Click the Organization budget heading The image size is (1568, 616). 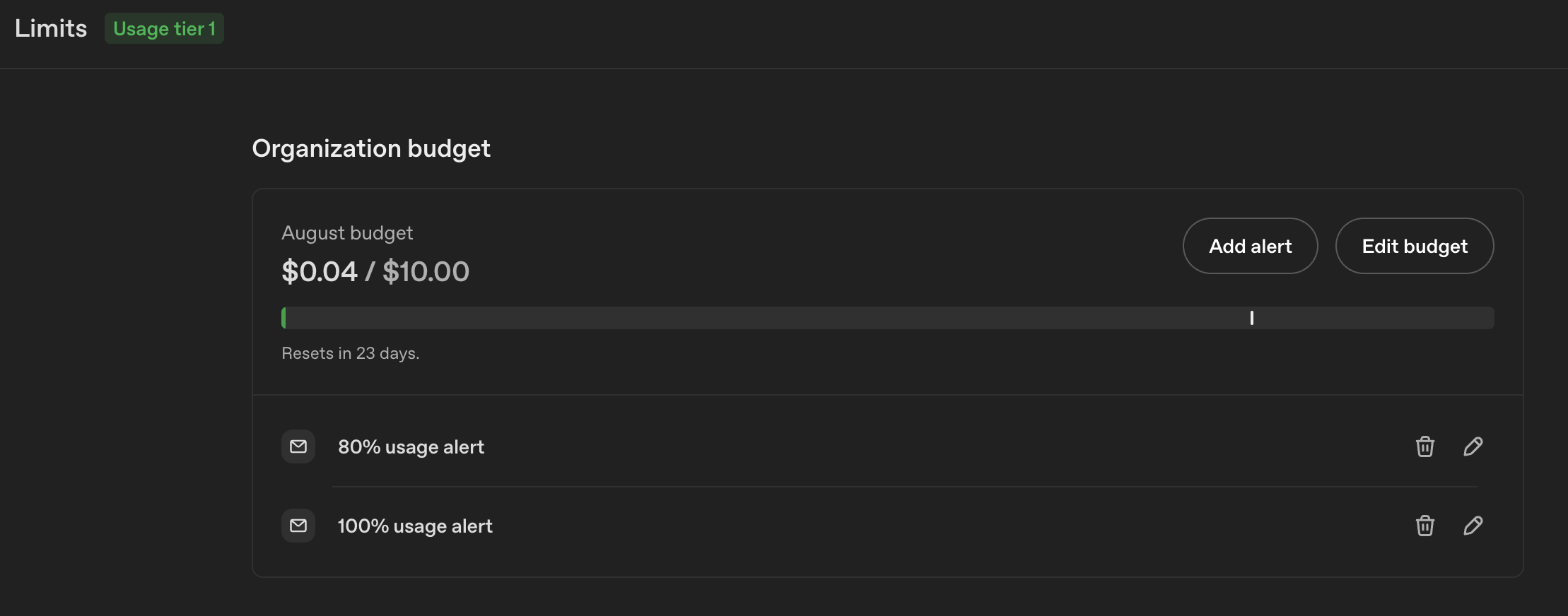(x=371, y=148)
